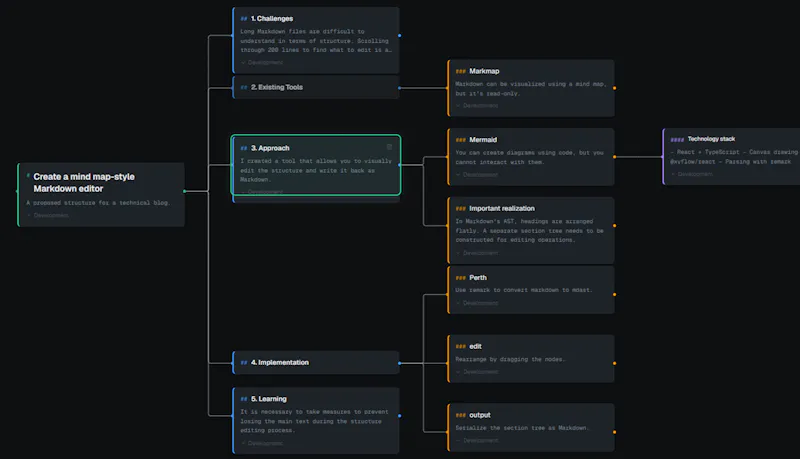
Task: Click the text 'A proposed structure for a technical blog.'
Action: (98, 203)
